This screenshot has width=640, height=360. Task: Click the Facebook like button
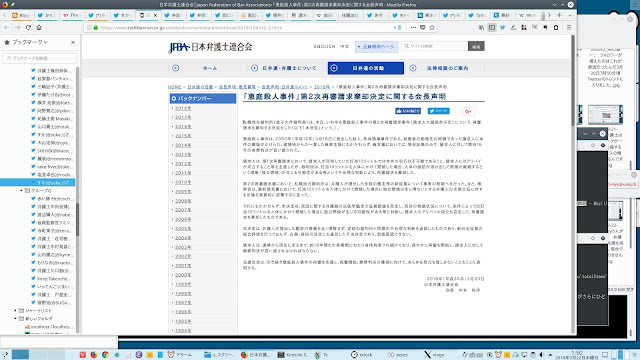coord(408,111)
